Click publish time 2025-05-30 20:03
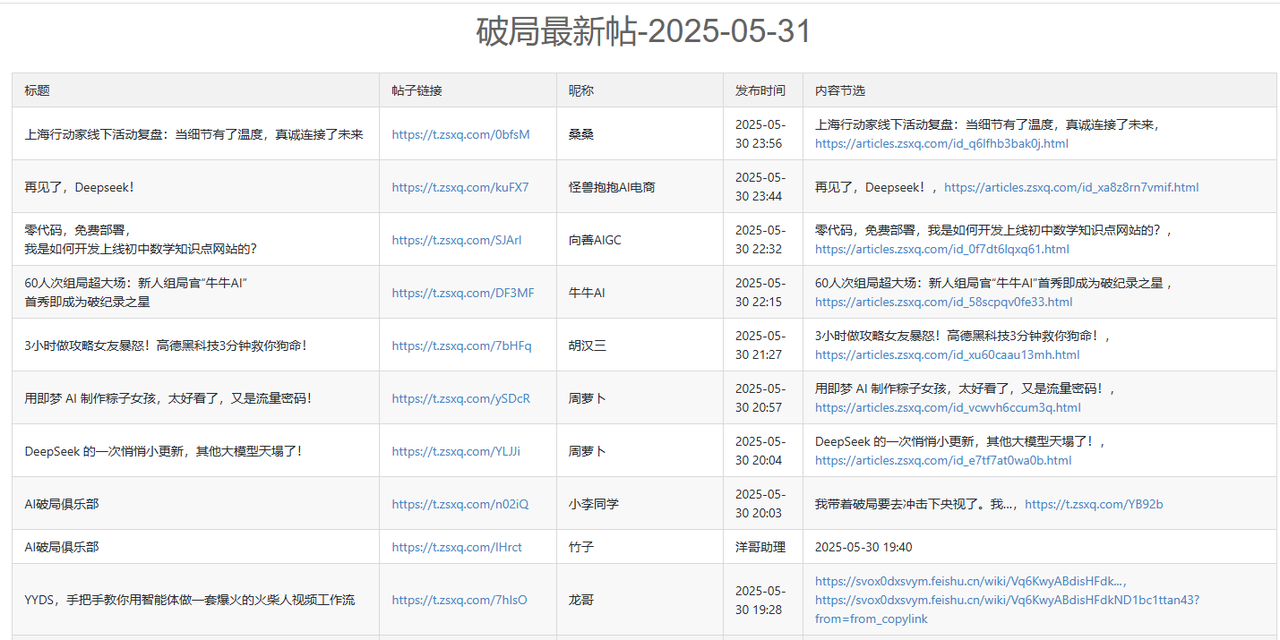1280x640 pixels. 760,504
